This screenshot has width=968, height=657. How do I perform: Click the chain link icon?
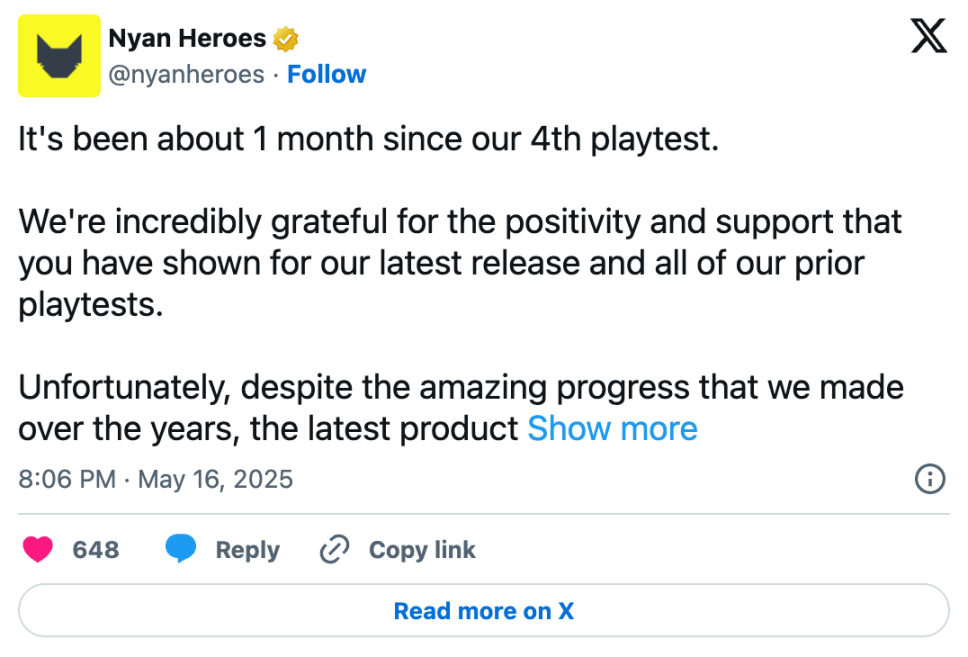point(334,549)
